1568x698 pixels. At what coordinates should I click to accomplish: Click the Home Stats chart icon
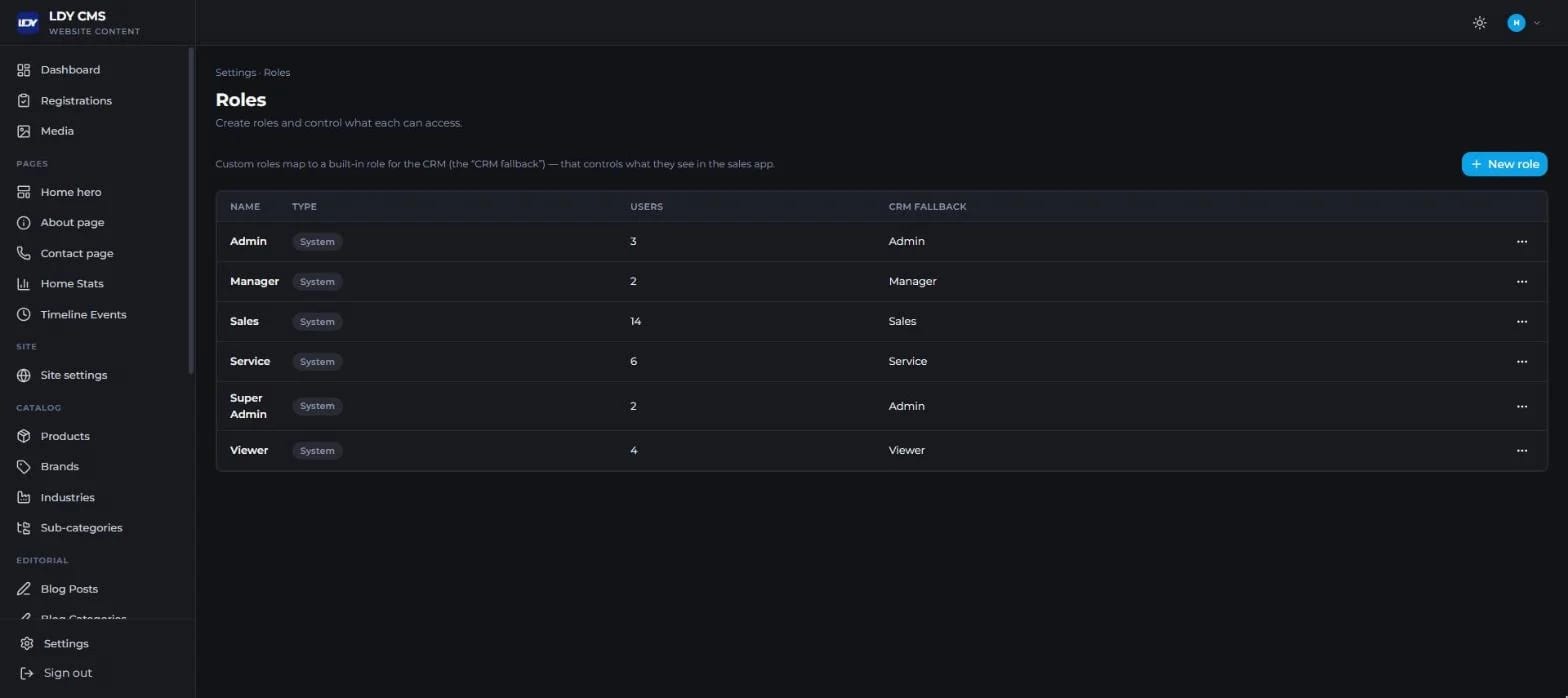click(24, 284)
